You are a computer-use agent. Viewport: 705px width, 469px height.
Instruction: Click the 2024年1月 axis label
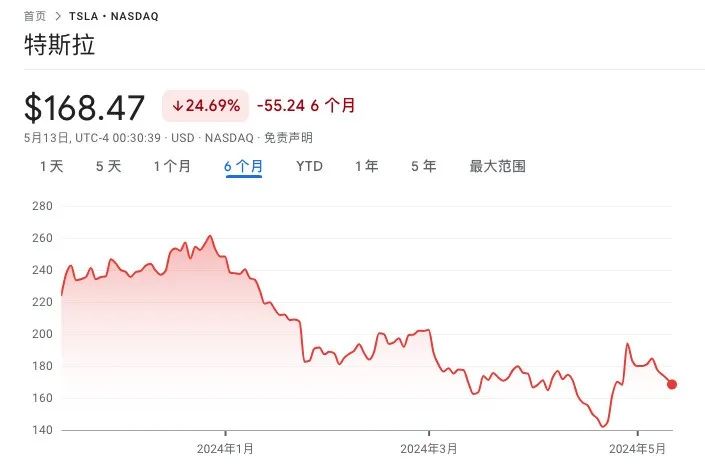225,448
